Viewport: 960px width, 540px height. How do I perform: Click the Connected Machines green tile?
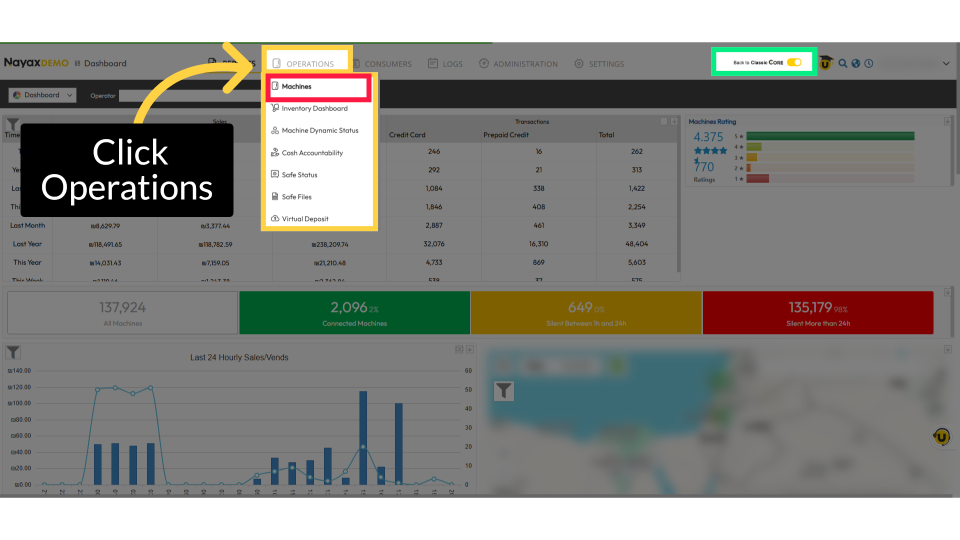[354, 313]
